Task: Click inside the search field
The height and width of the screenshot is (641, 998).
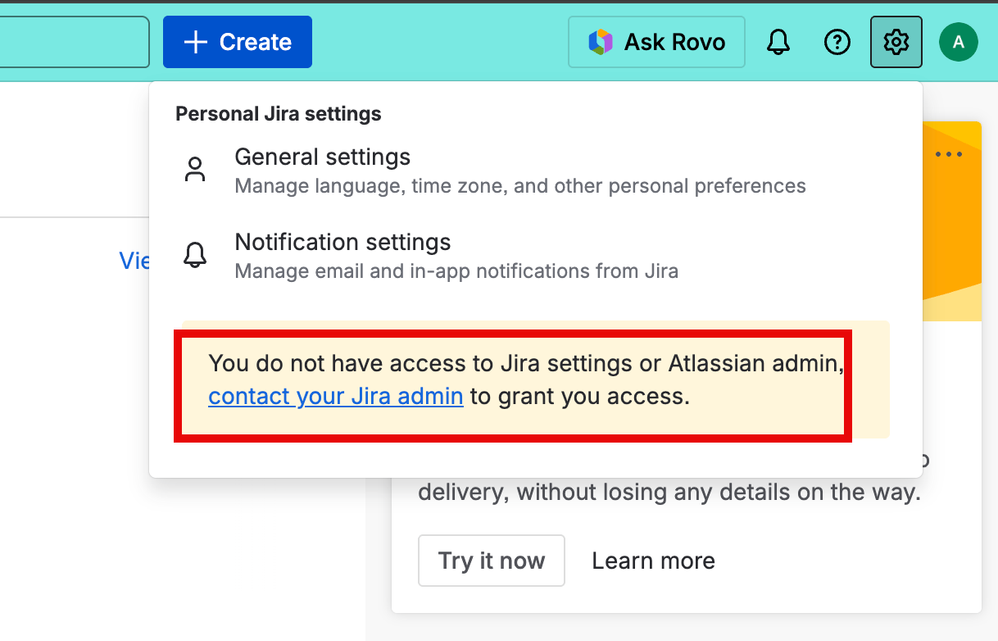Action: (x=74, y=42)
